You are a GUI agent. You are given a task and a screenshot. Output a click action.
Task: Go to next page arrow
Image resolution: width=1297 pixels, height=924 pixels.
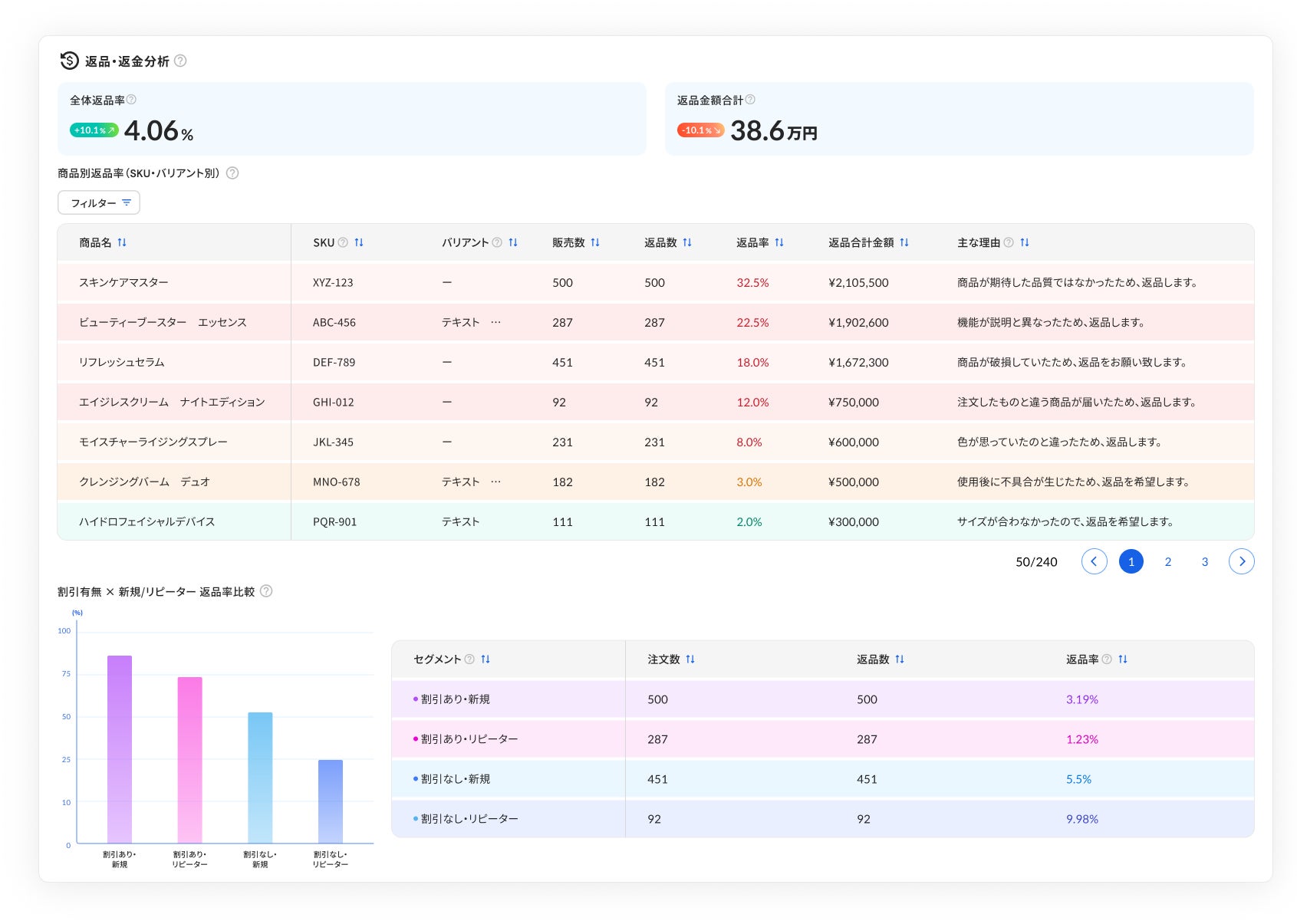(x=1242, y=561)
